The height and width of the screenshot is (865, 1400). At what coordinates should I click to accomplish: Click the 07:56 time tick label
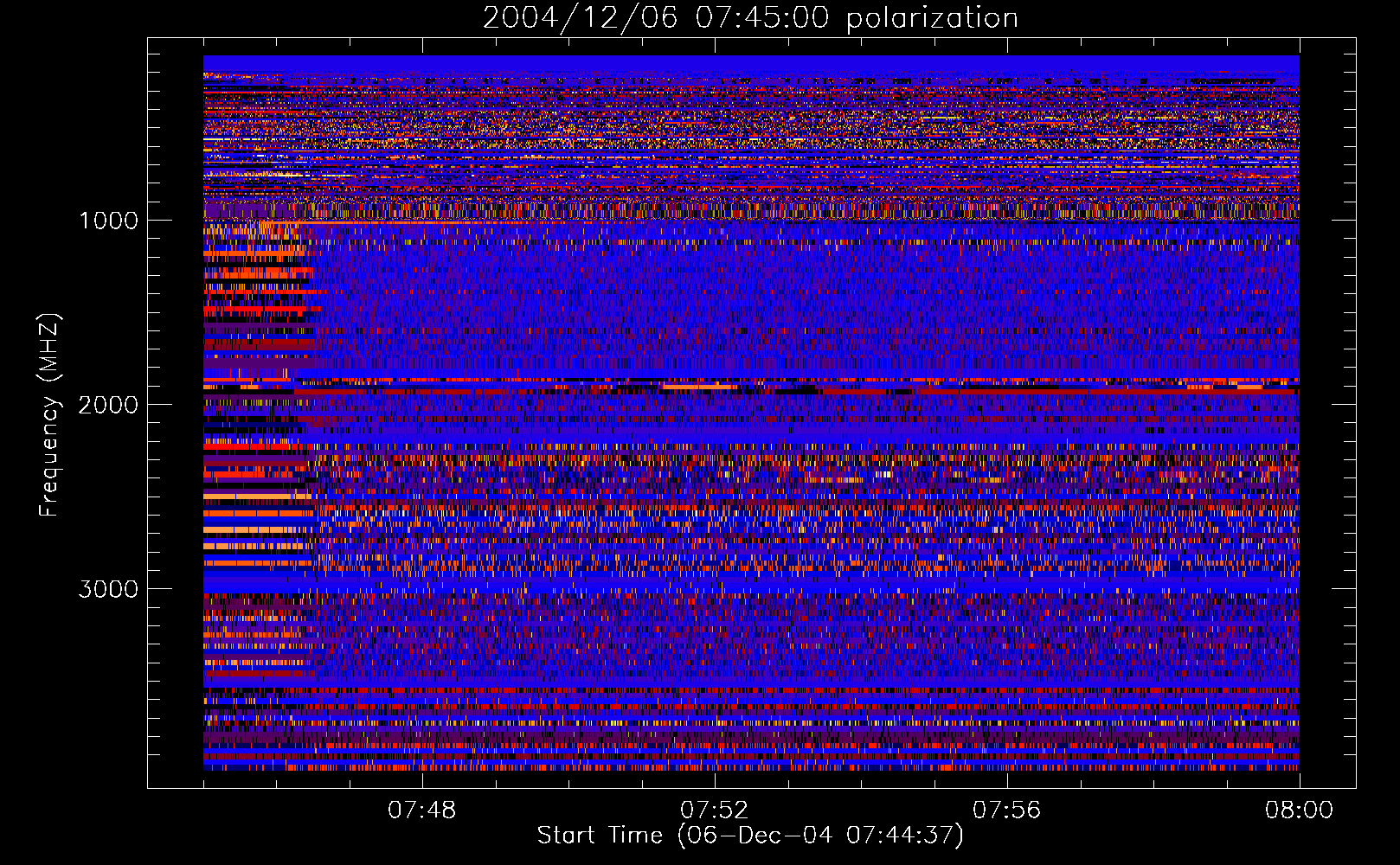(x=1007, y=811)
